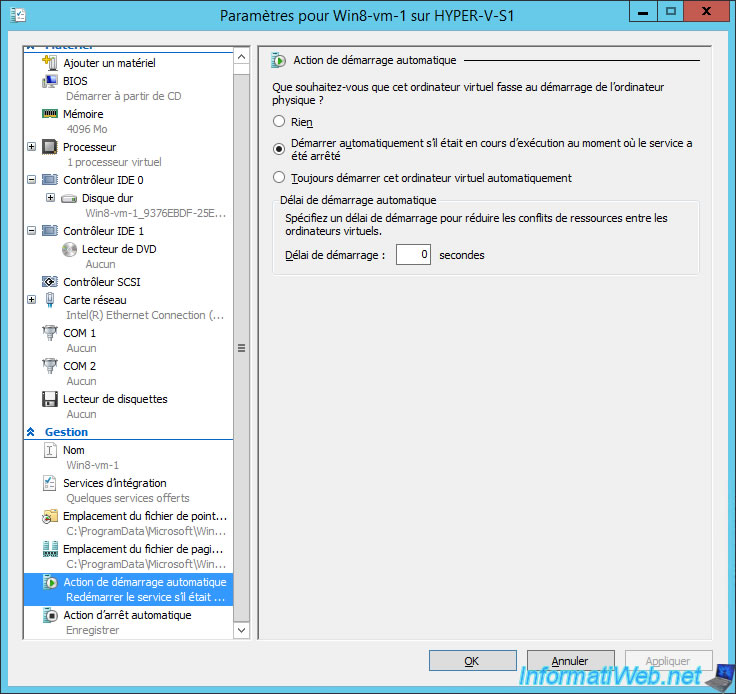Expand the Carte réseau node
Viewport: 736px width, 694px height.
click(31, 299)
